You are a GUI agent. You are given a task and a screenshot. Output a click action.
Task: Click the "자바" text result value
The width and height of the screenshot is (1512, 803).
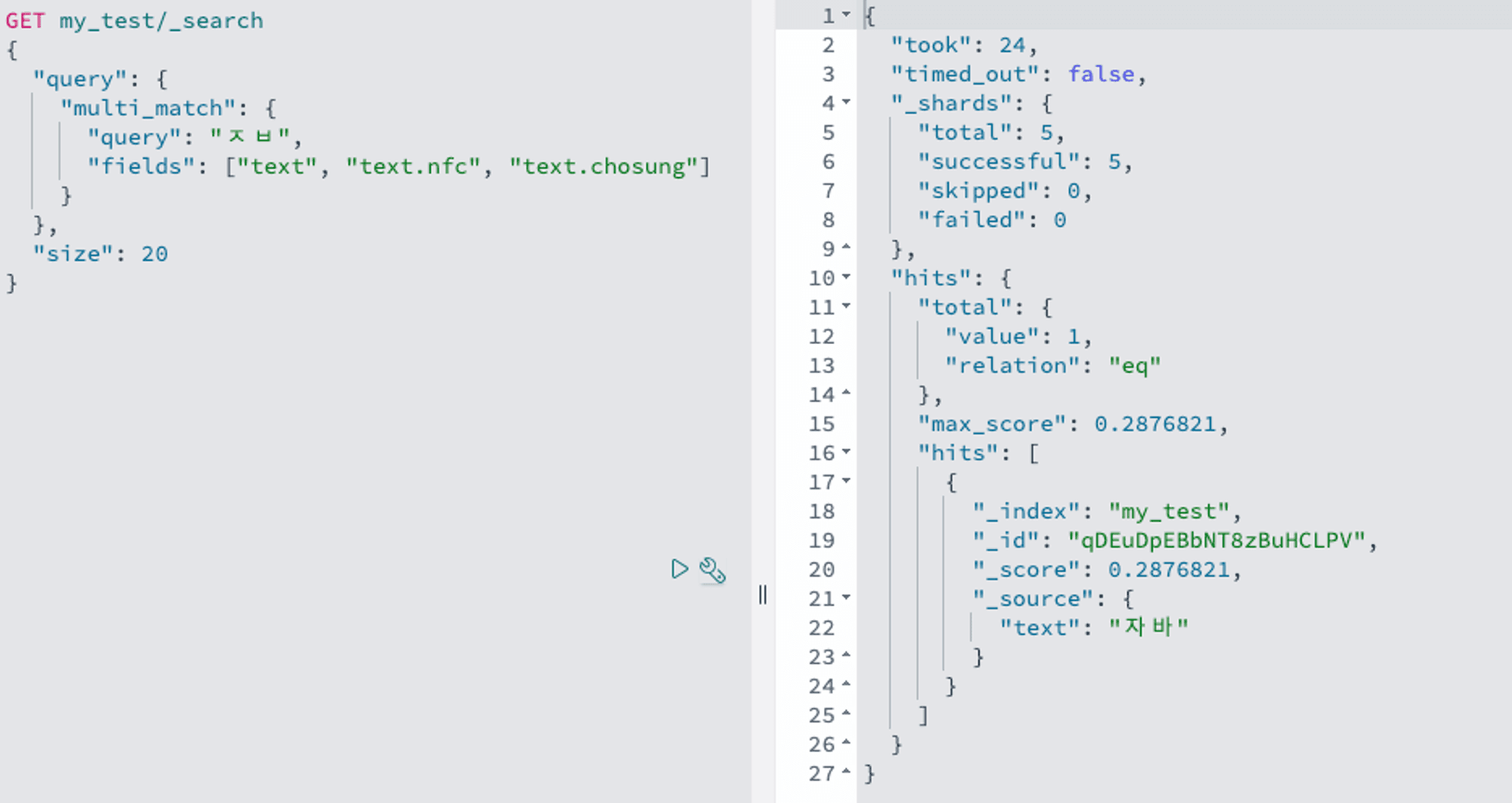(1148, 628)
